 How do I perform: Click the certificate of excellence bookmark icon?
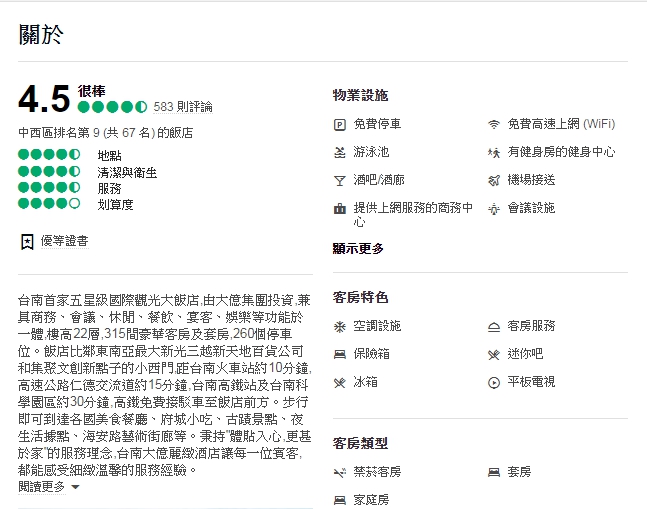26,241
